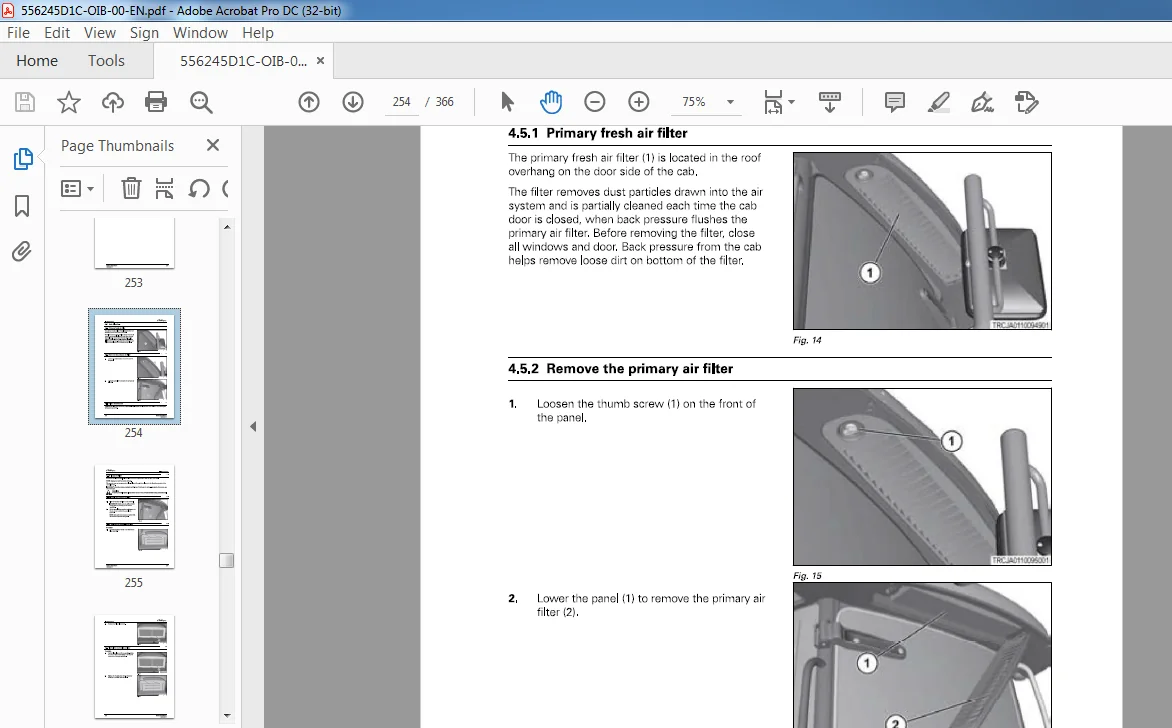The width and height of the screenshot is (1172, 728).
Task: Open the thumbnail options menu dropdown
Action: coord(77,188)
